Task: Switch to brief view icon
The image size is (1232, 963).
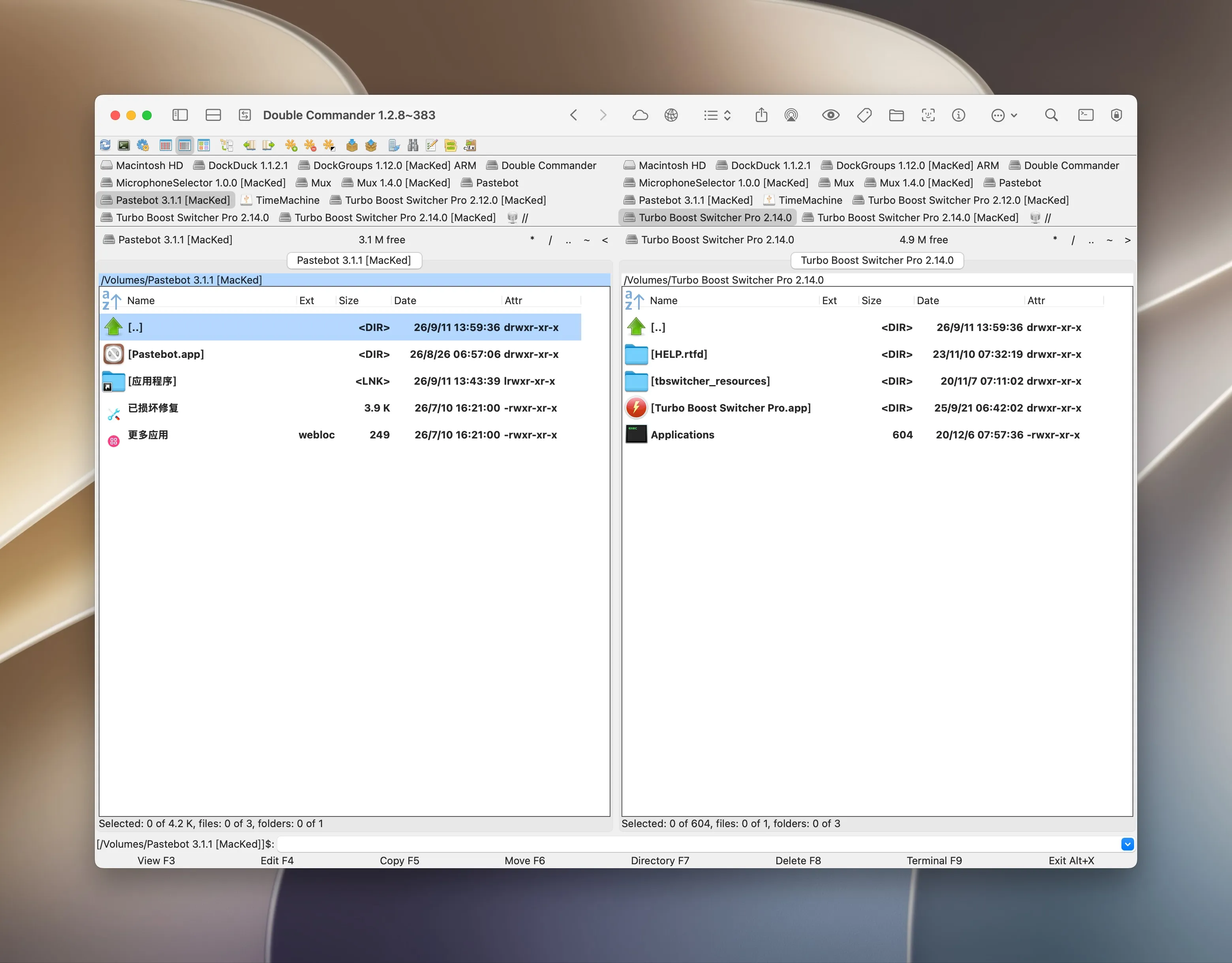Action: tap(165, 145)
